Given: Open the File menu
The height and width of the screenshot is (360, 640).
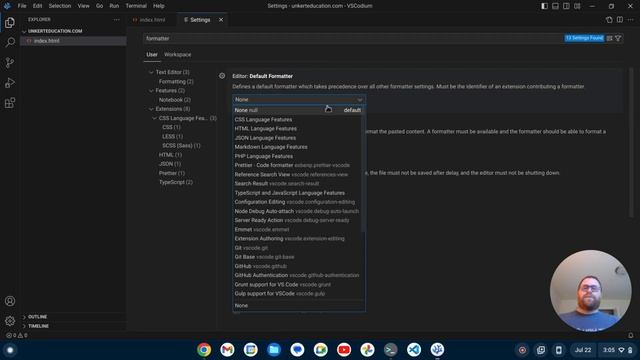Looking at the screenshot, I should [x=22, y=6].
